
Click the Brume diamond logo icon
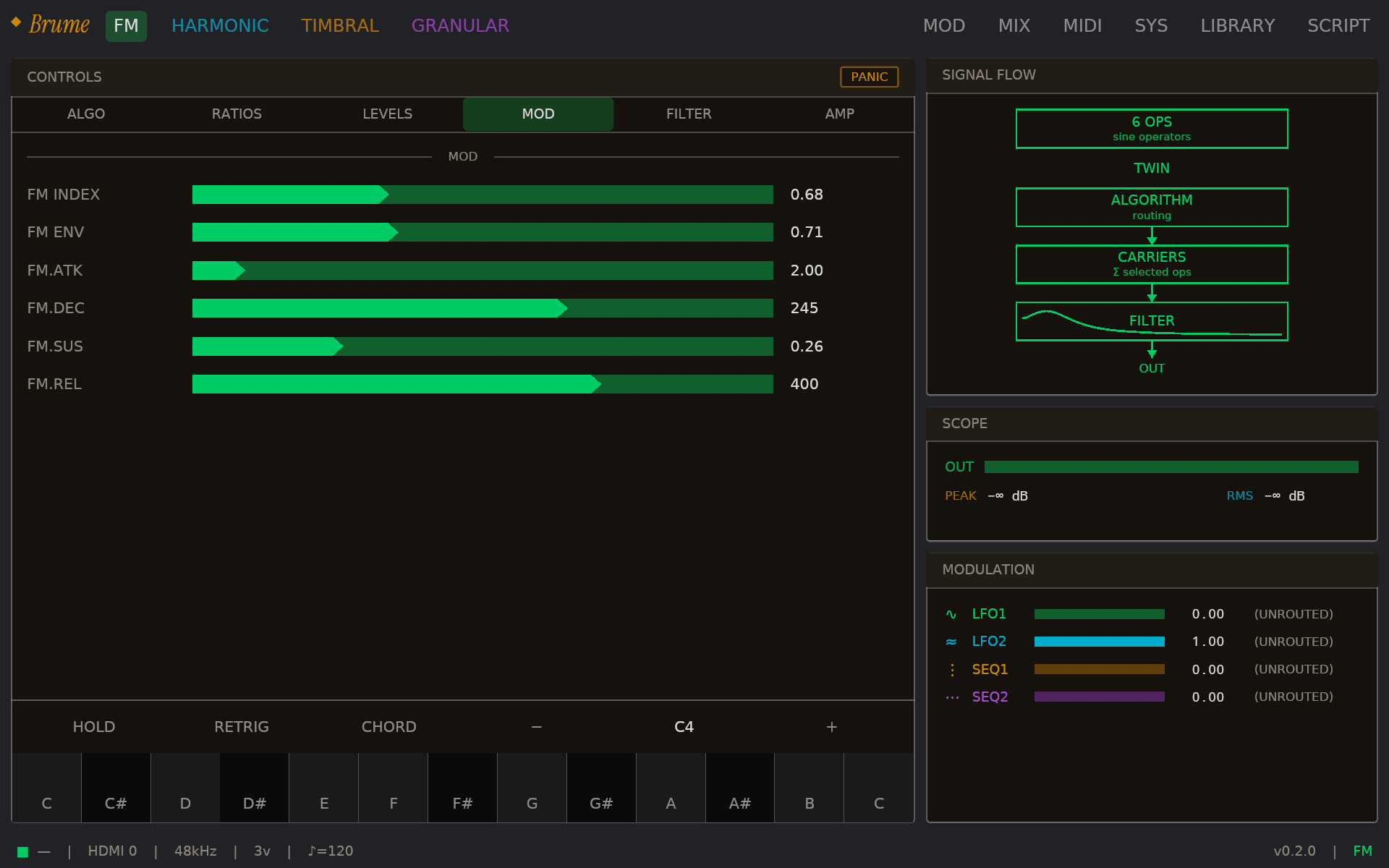[x=16, y=22]
